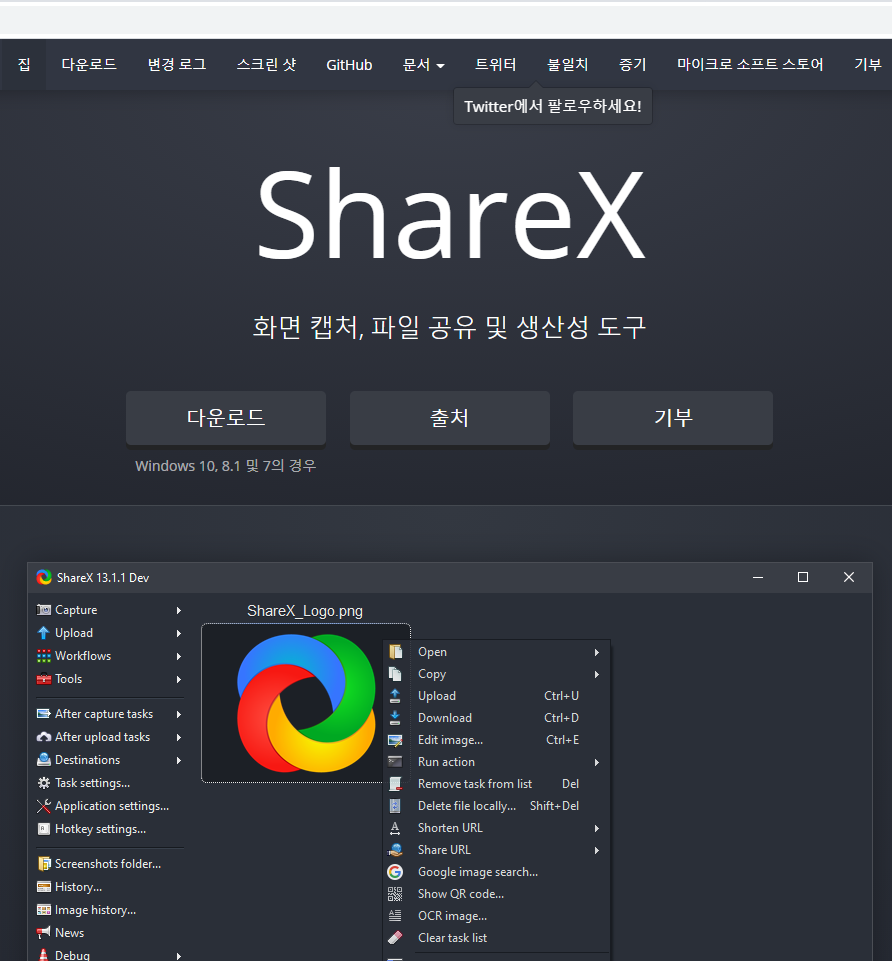This screenshot has height=961, width=892.
Task: Expand the Capture submenu arrow
Action: coord(178,610)
